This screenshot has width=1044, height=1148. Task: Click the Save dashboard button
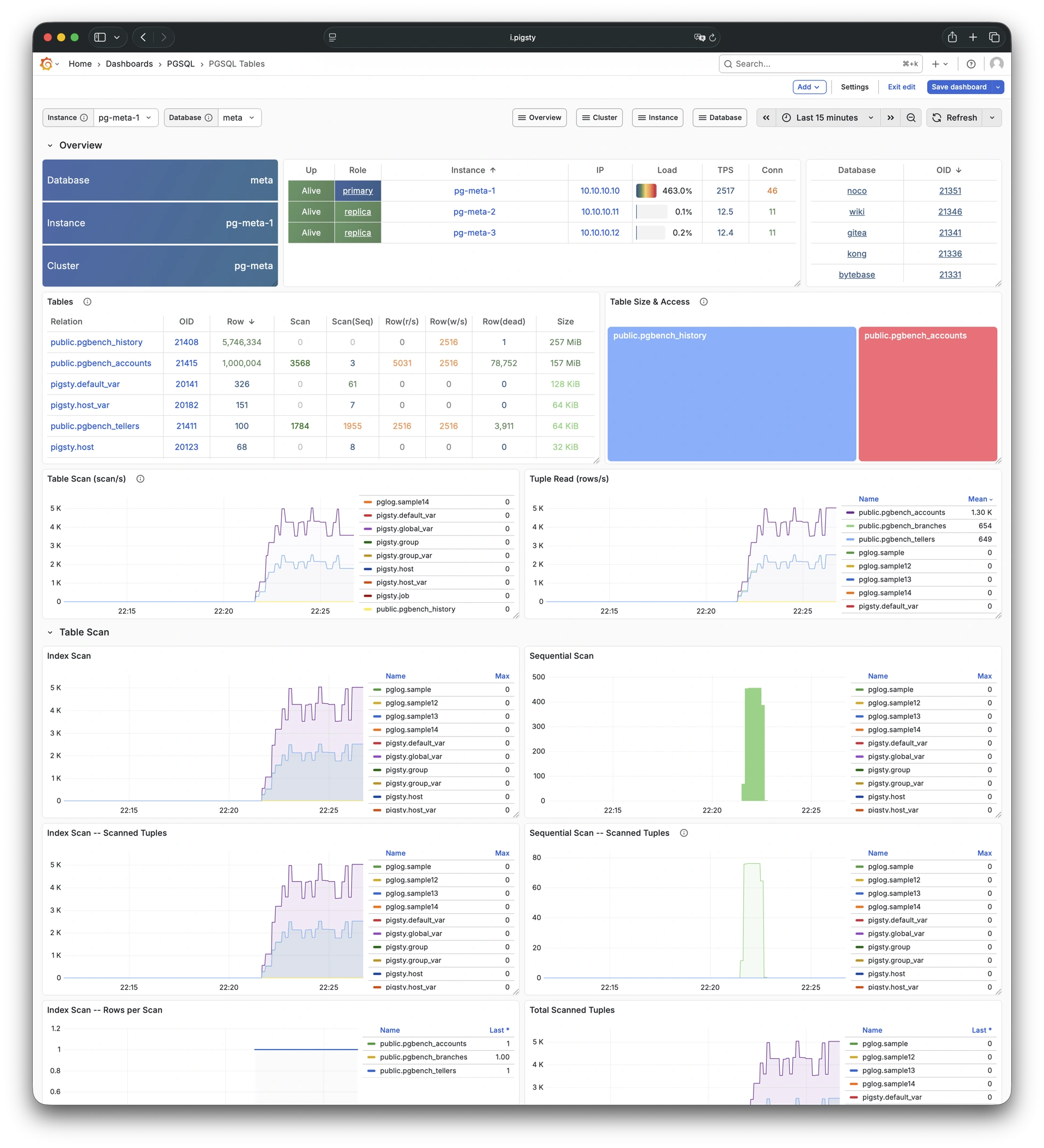pos(959,87)
